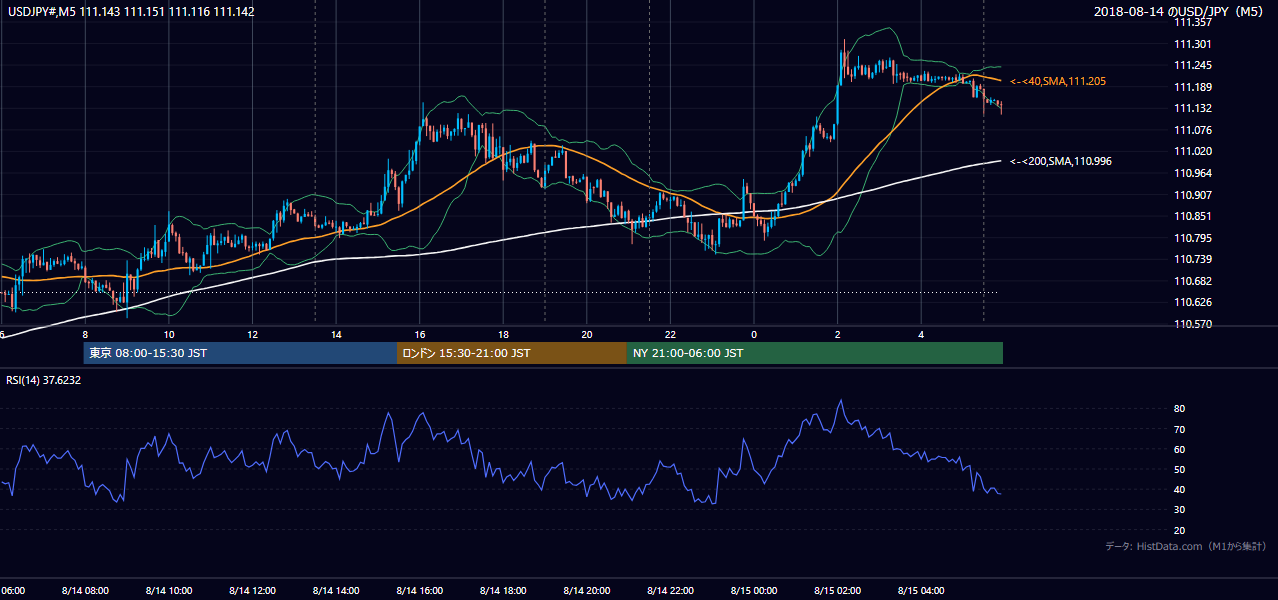Viewport: 1278px width, 600px height.
Task: Click price axis value 111.189
Action: click(x=1192, y=87)
